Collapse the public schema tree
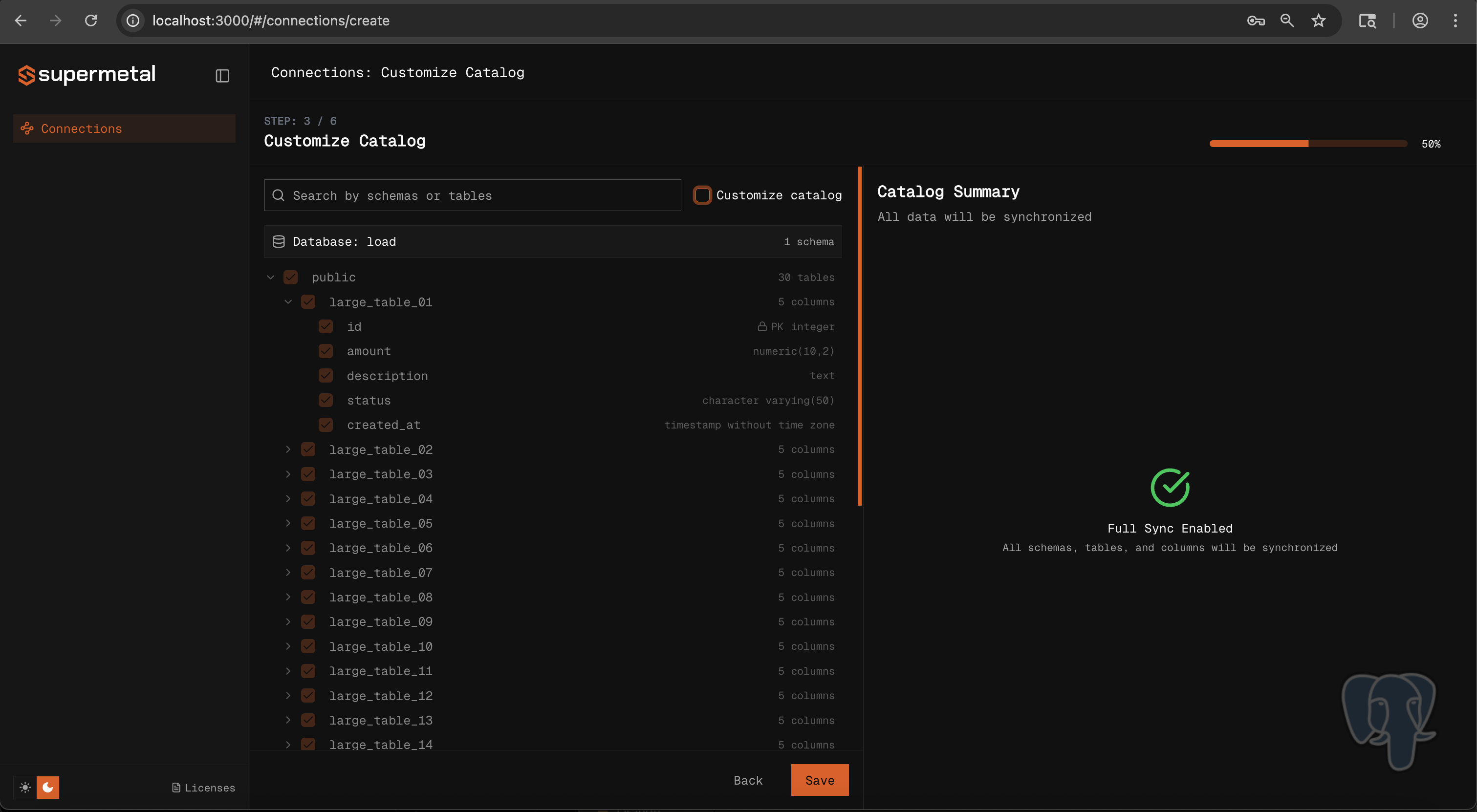1477x812 pixels. 270,277
